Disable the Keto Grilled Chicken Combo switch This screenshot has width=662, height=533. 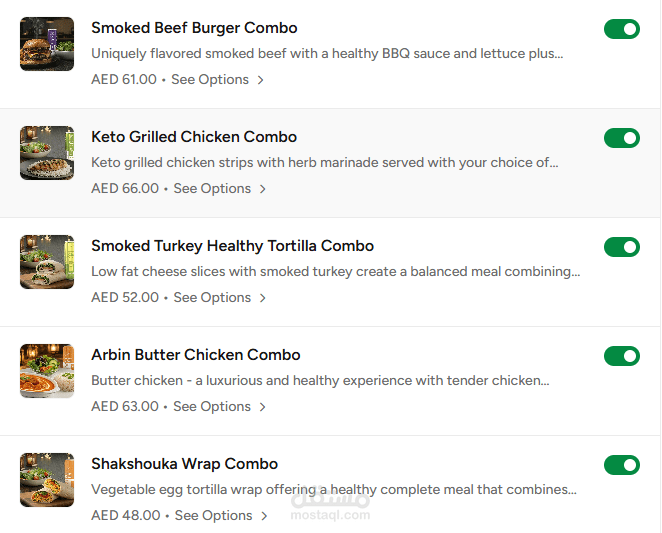click(x=621, y=138)
